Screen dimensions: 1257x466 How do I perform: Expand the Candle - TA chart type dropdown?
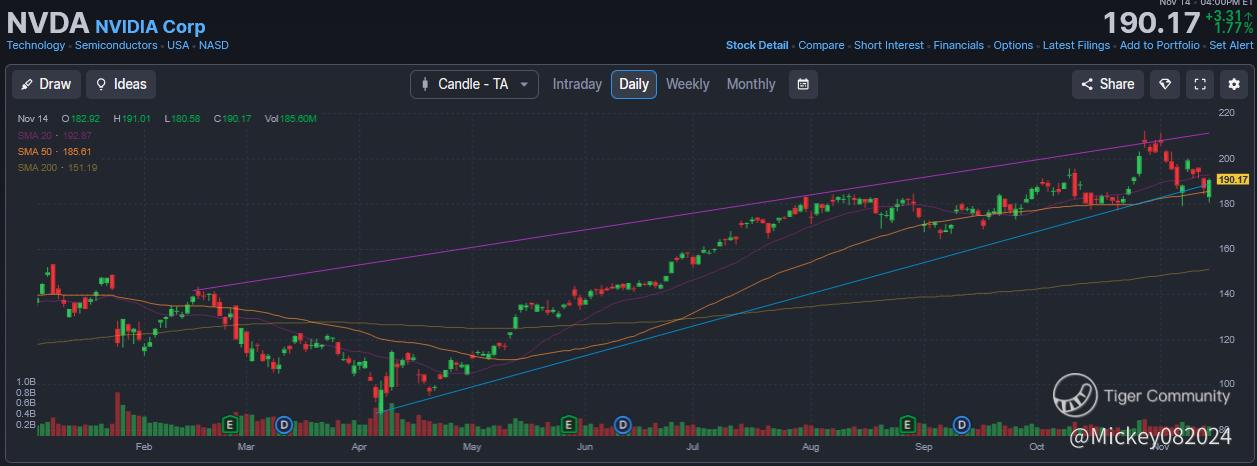pyautogui.click(x=474, y=84)
